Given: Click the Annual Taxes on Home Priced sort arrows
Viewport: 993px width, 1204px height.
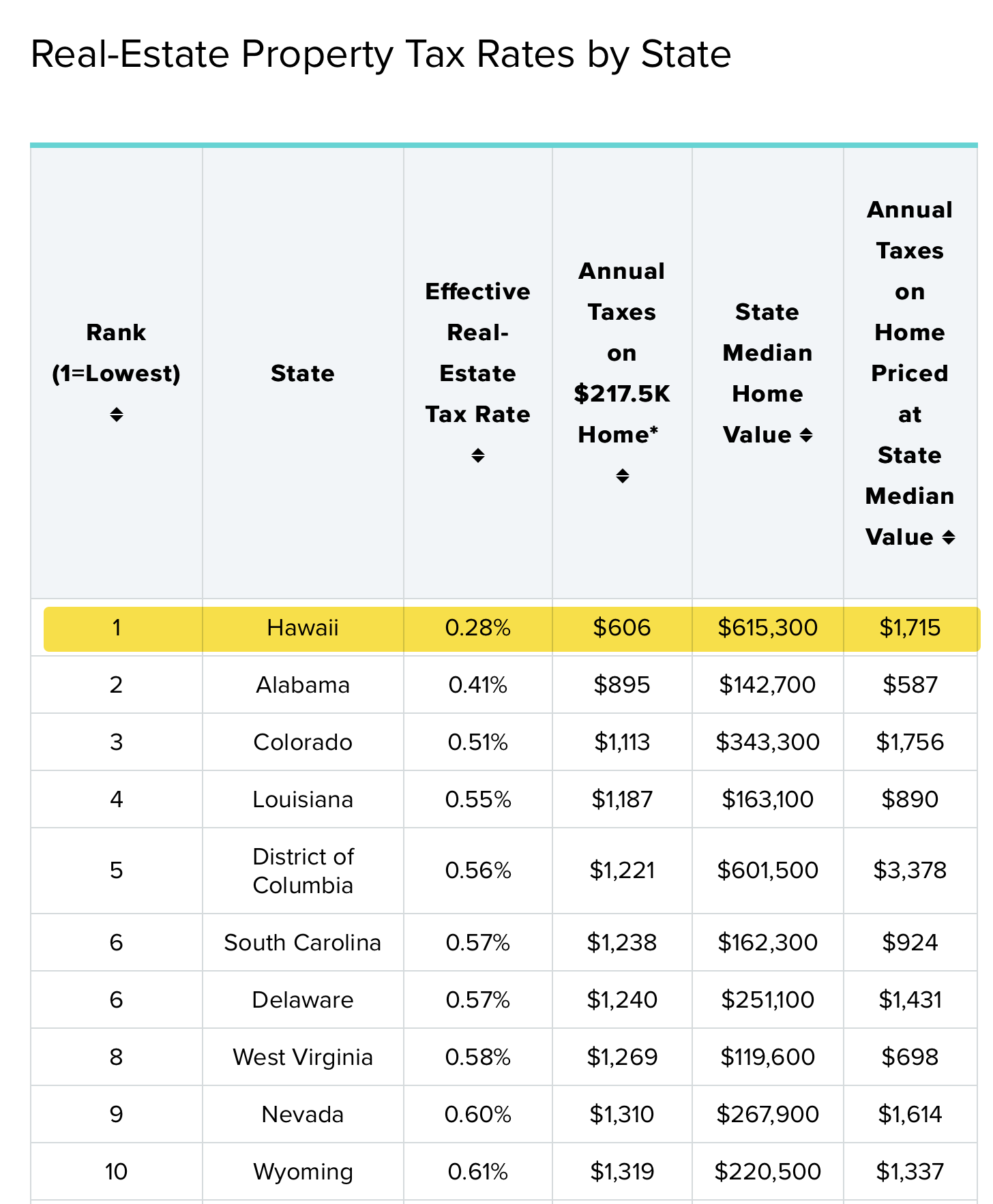Looking at the screenshot, I should point(949,537).
